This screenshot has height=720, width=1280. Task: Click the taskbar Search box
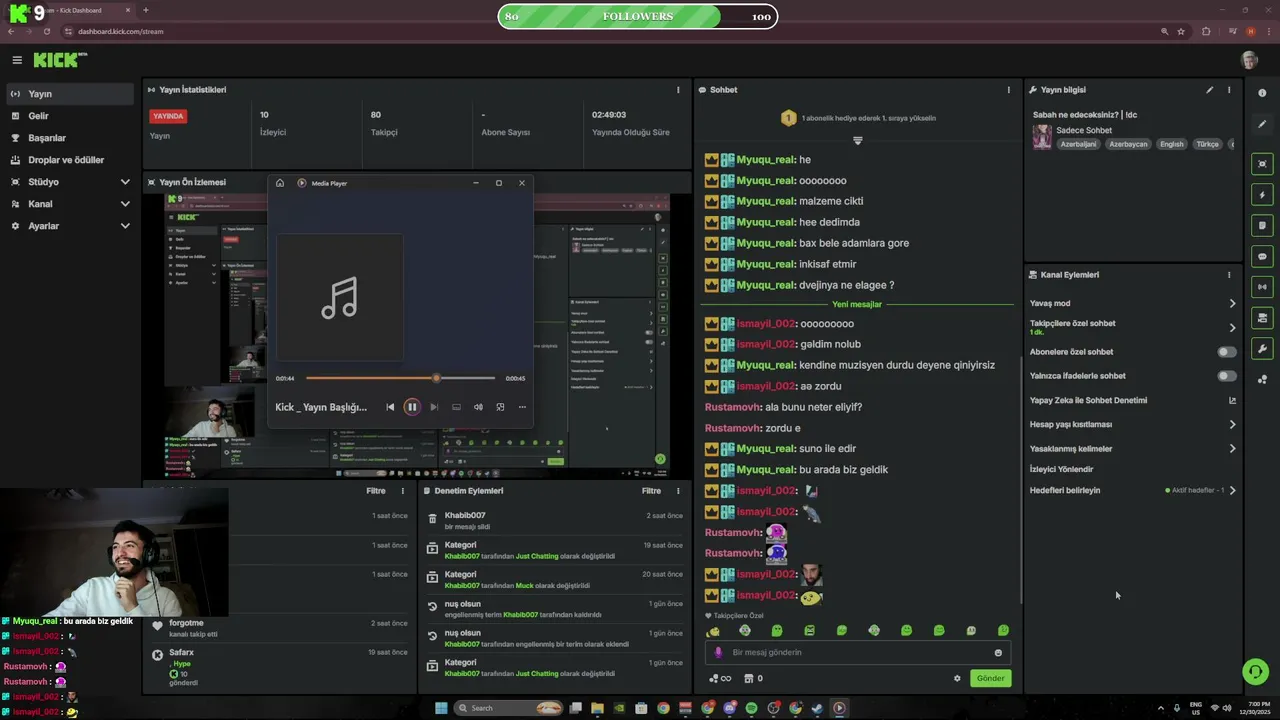(508, 708)
